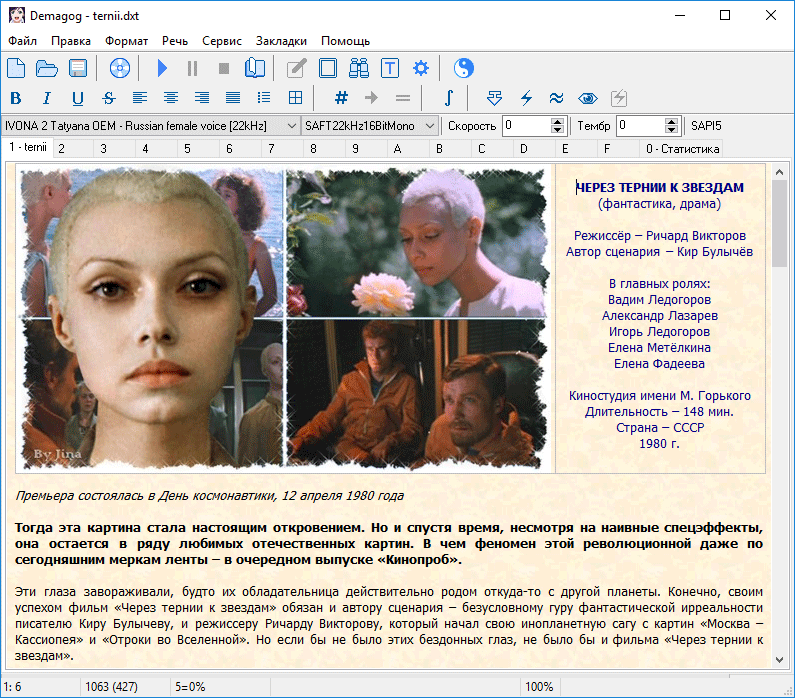Click the yin-yang icon
Image resolution: width=795 pixels, height=698 pixels.
pyautogui.click(x=463, y=68)
